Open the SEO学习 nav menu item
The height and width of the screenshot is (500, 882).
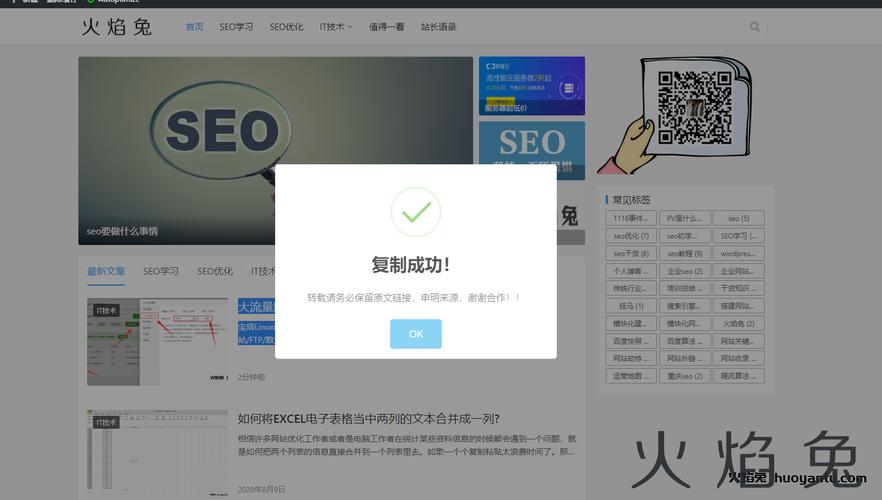click(236, 26)
